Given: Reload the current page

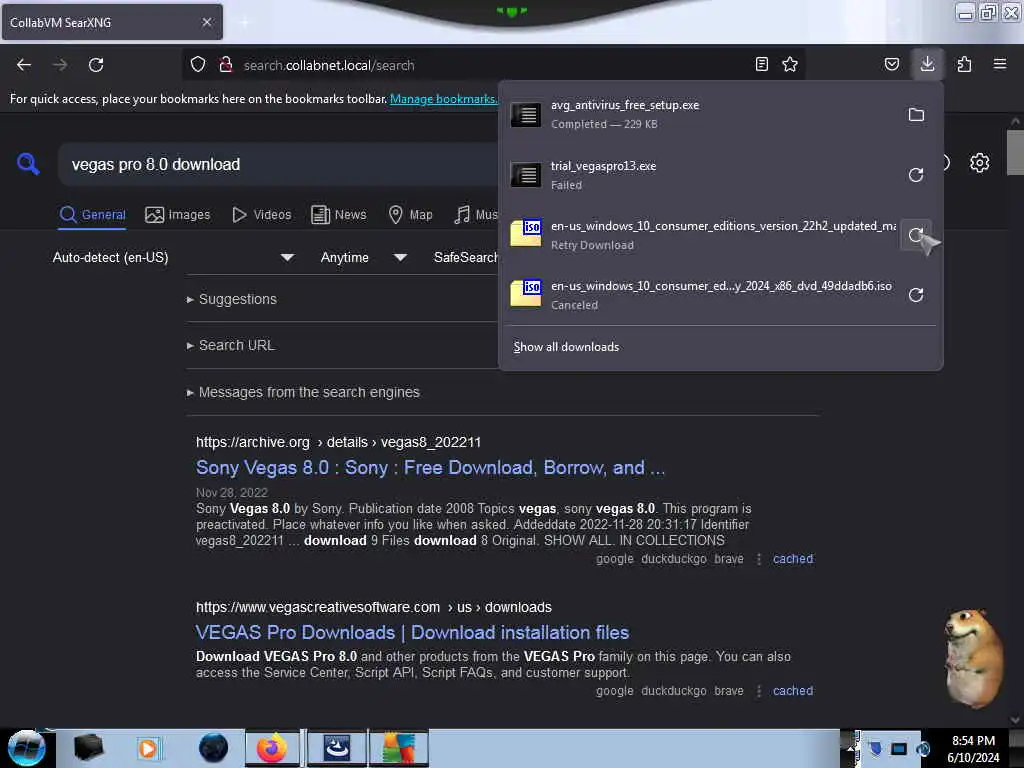Looking at the screenshot, I should [x=96, y=65].
